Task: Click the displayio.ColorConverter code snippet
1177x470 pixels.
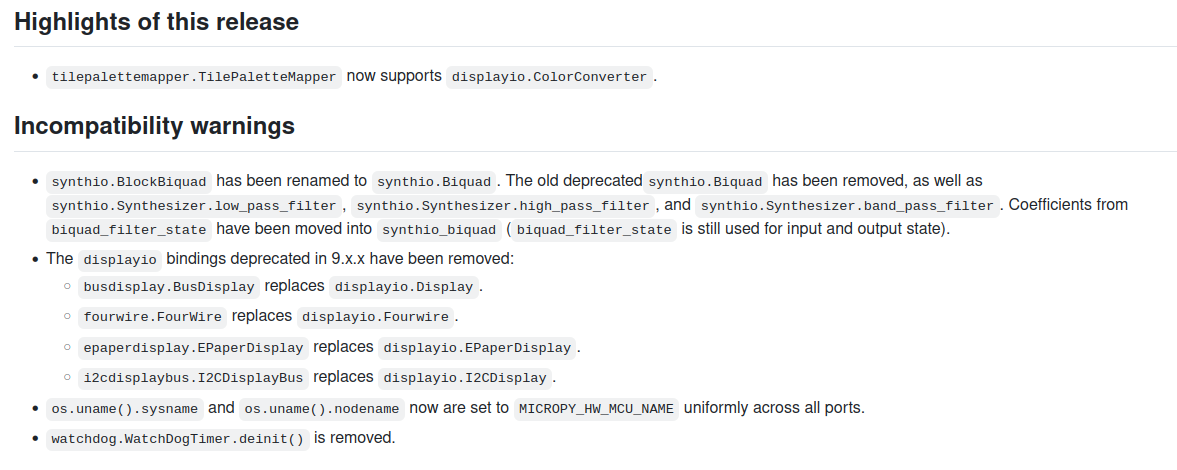Action: click(550, 77)
